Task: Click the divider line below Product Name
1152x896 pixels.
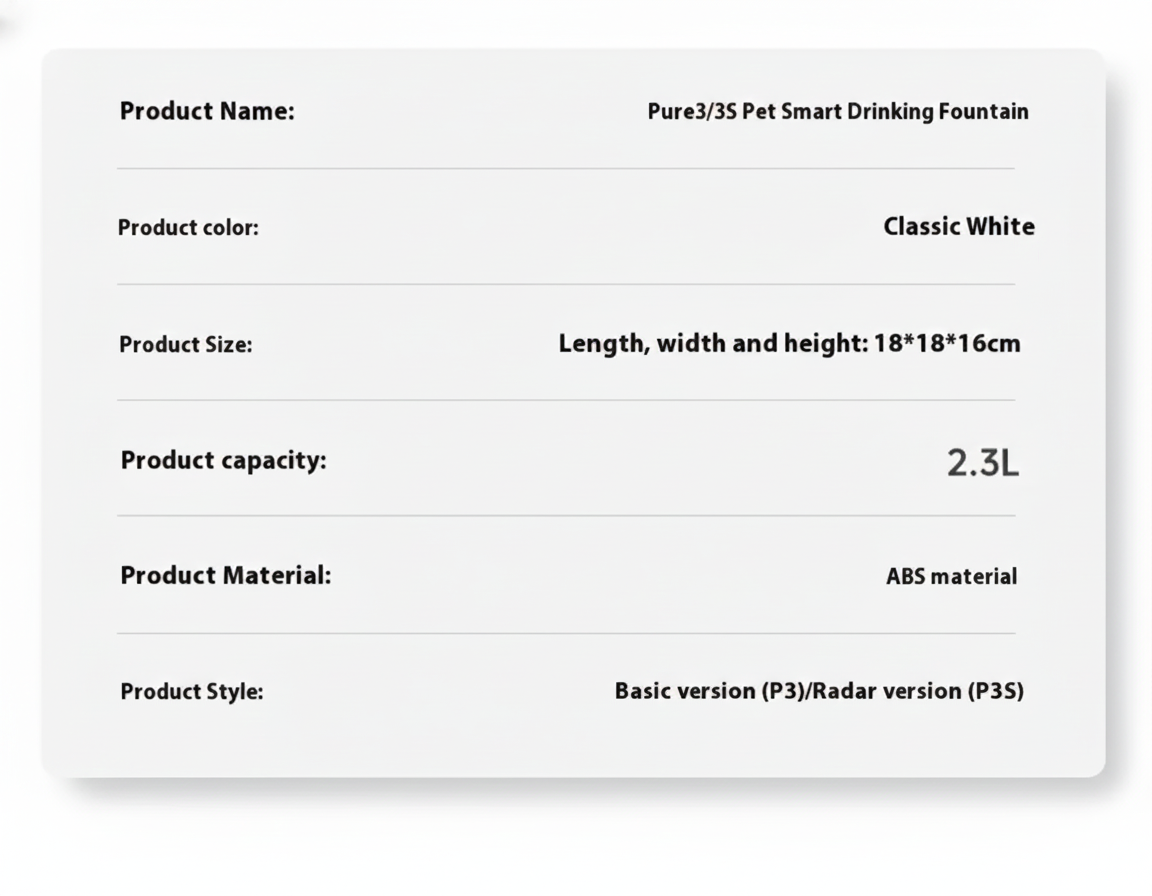Action: 566,169
